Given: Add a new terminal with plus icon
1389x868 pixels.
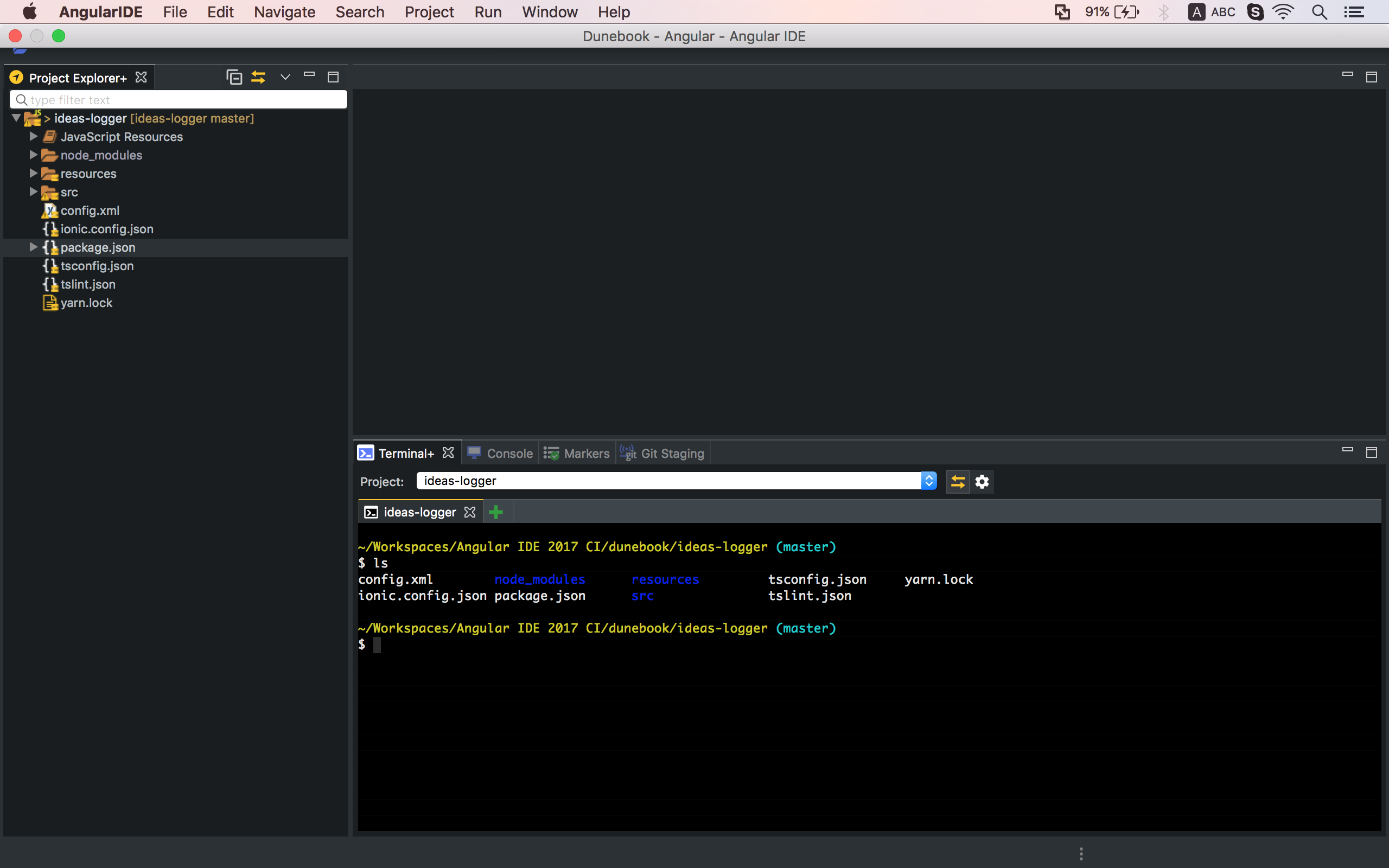Looking at the screenshot, I should (x=496, y=512).
